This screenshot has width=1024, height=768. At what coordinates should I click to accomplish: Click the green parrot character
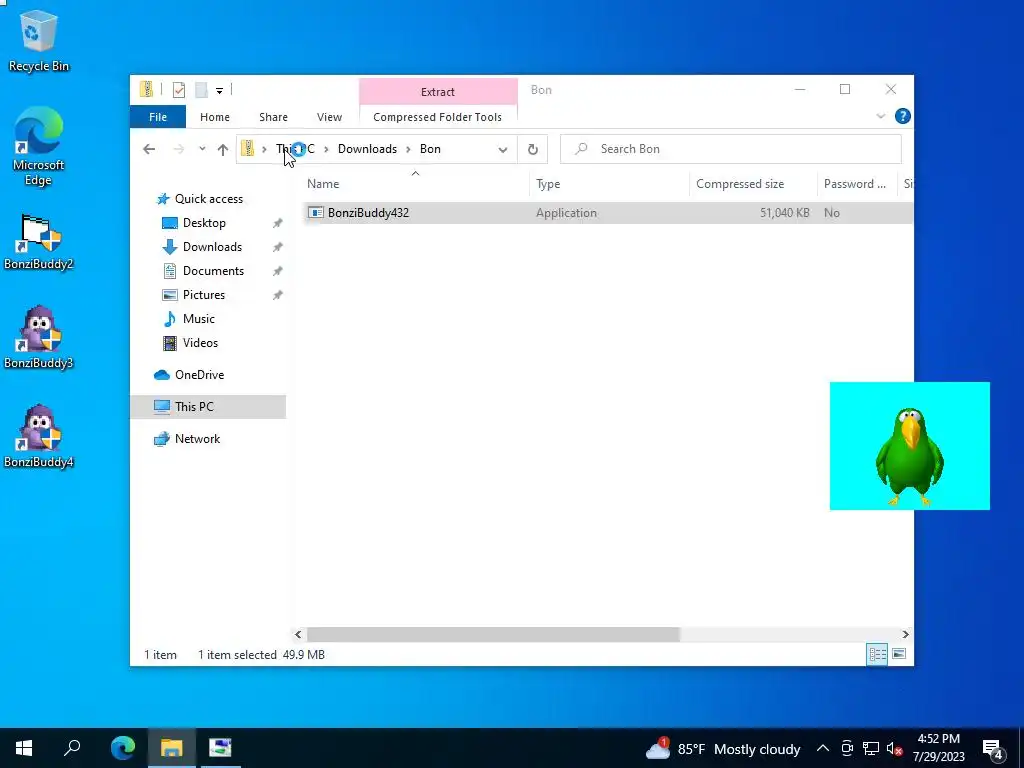[x=909, y=456]
